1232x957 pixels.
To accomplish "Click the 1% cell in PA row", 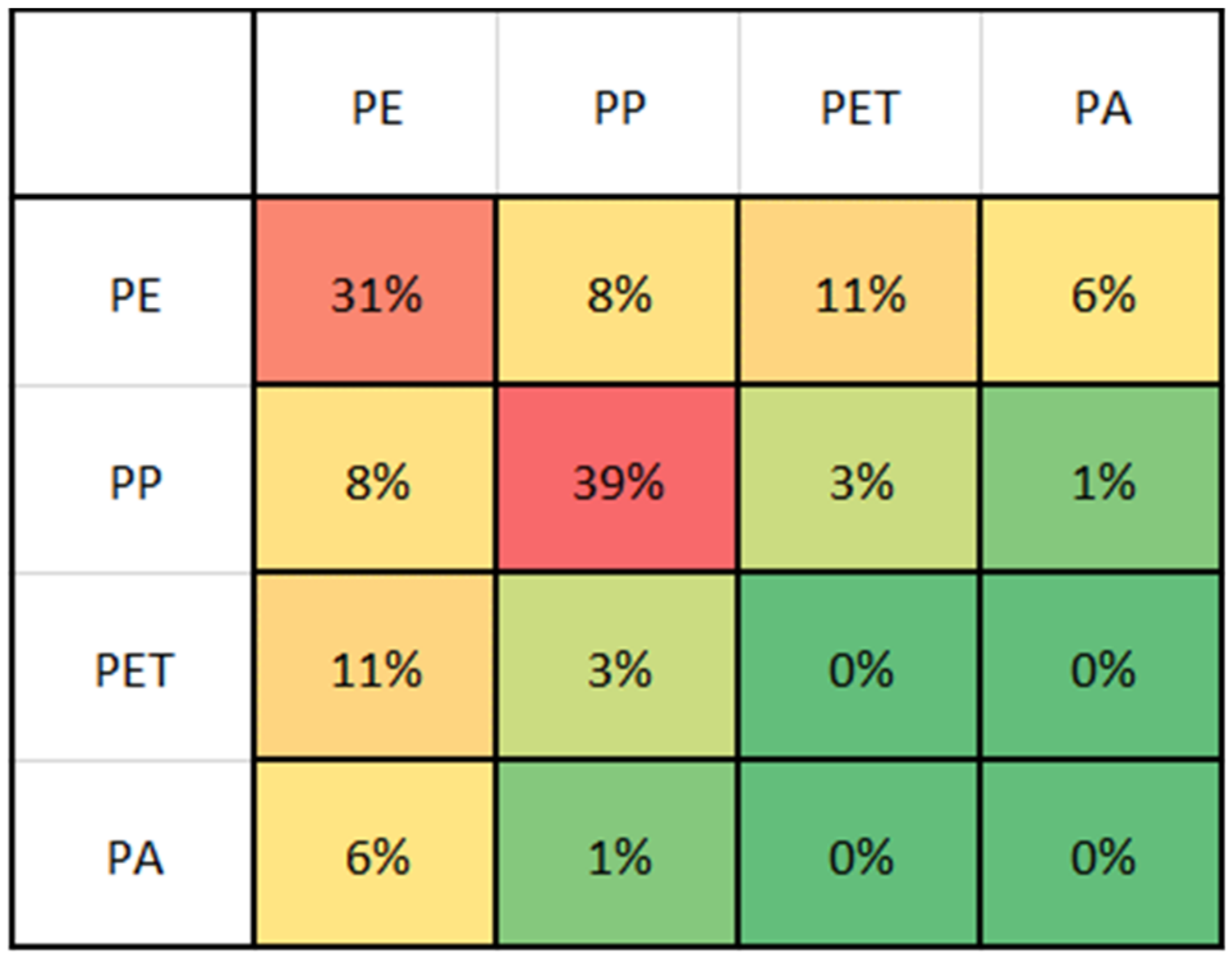I will click(x=618, y=857).
